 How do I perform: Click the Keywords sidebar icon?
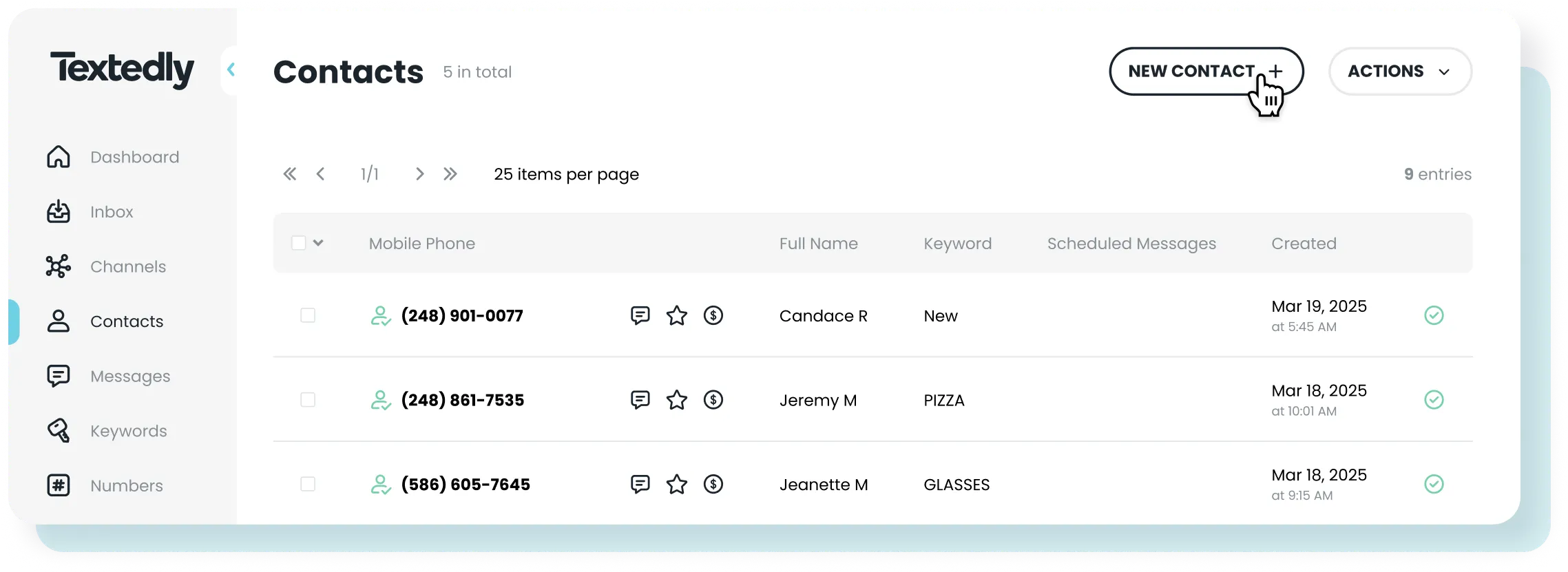59,430
